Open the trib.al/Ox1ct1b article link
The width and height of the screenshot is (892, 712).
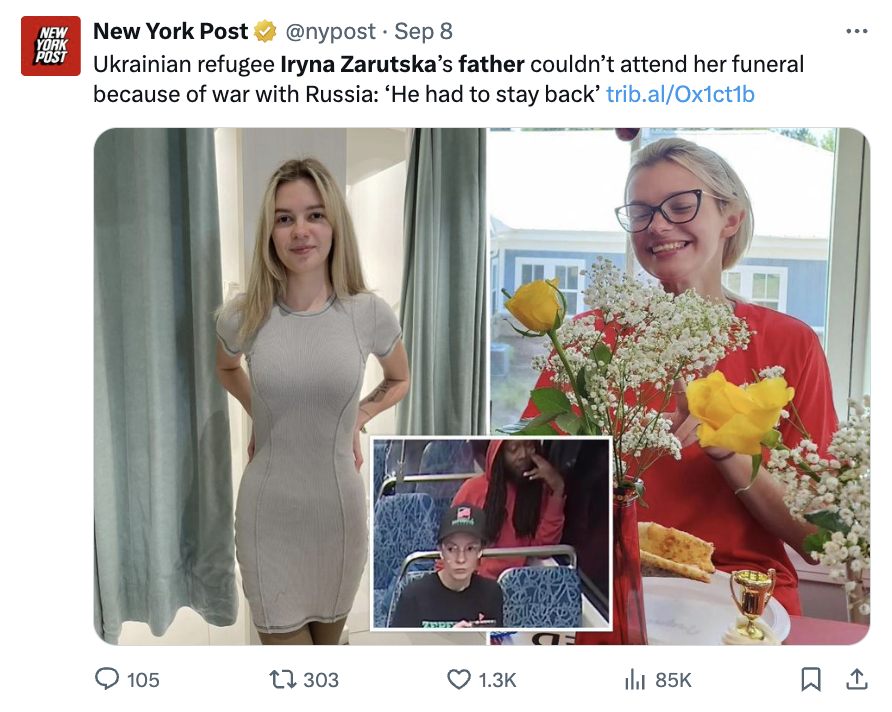(680, 94)
